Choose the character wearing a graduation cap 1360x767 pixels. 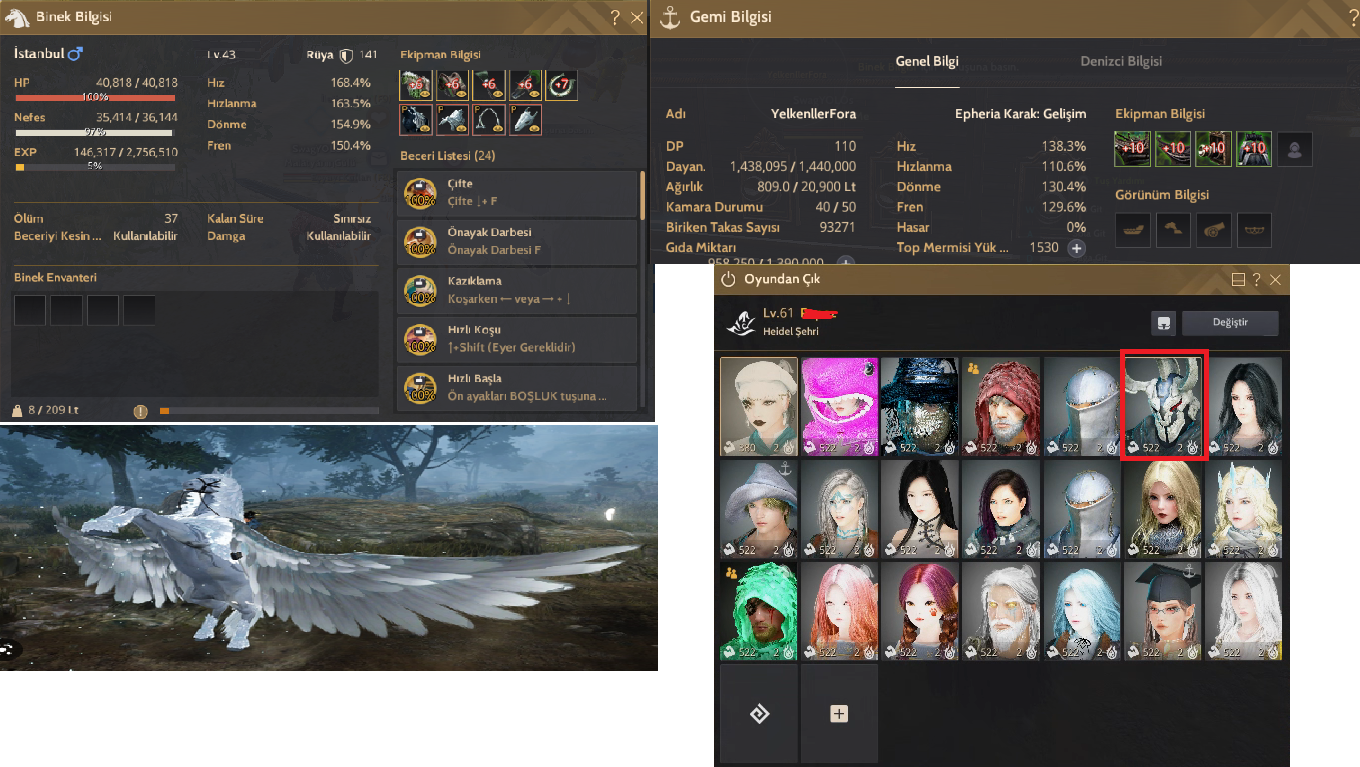1163,612
